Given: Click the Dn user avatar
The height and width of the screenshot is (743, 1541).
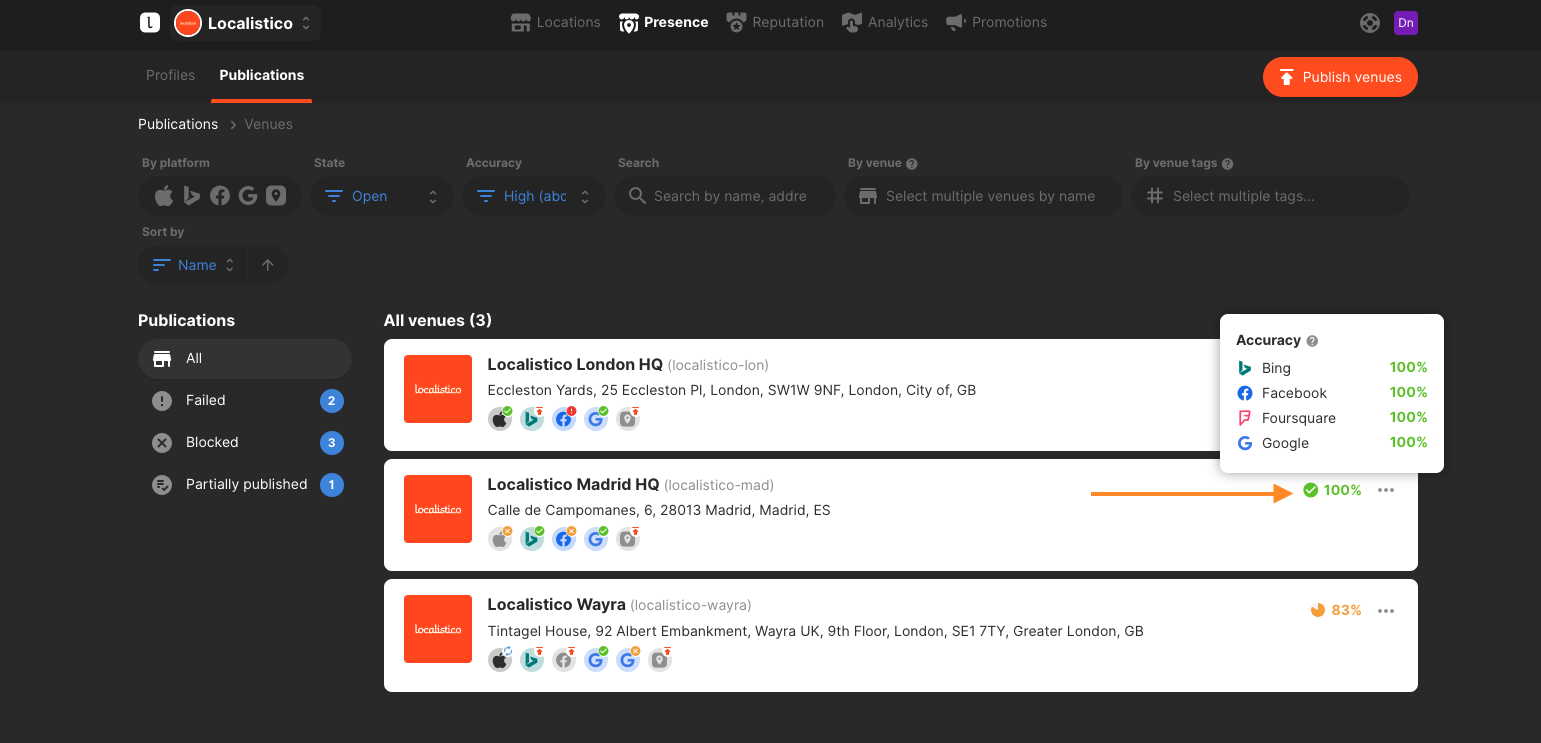Looking at the screenshot, I should tap(1406, 23).
